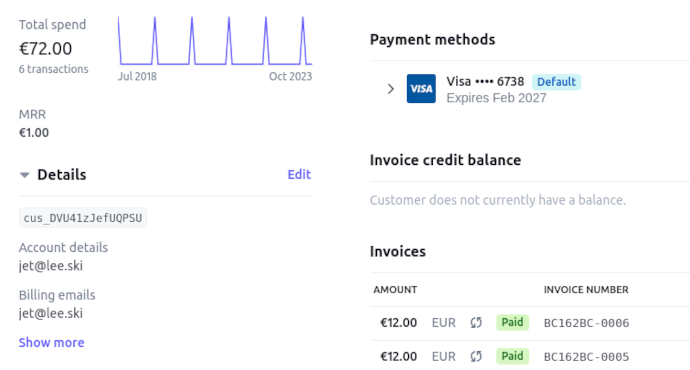Click the account email jet@lee.ski
The width and height of the screenshot is (690, 370).
[51, 266]
